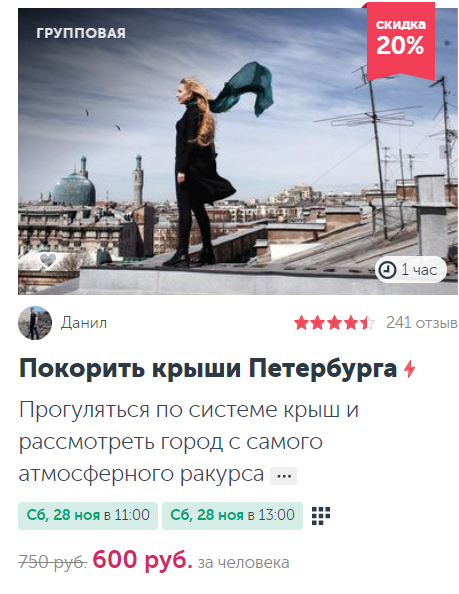Click the 1 час duration badge

click(x=411, y=270)
